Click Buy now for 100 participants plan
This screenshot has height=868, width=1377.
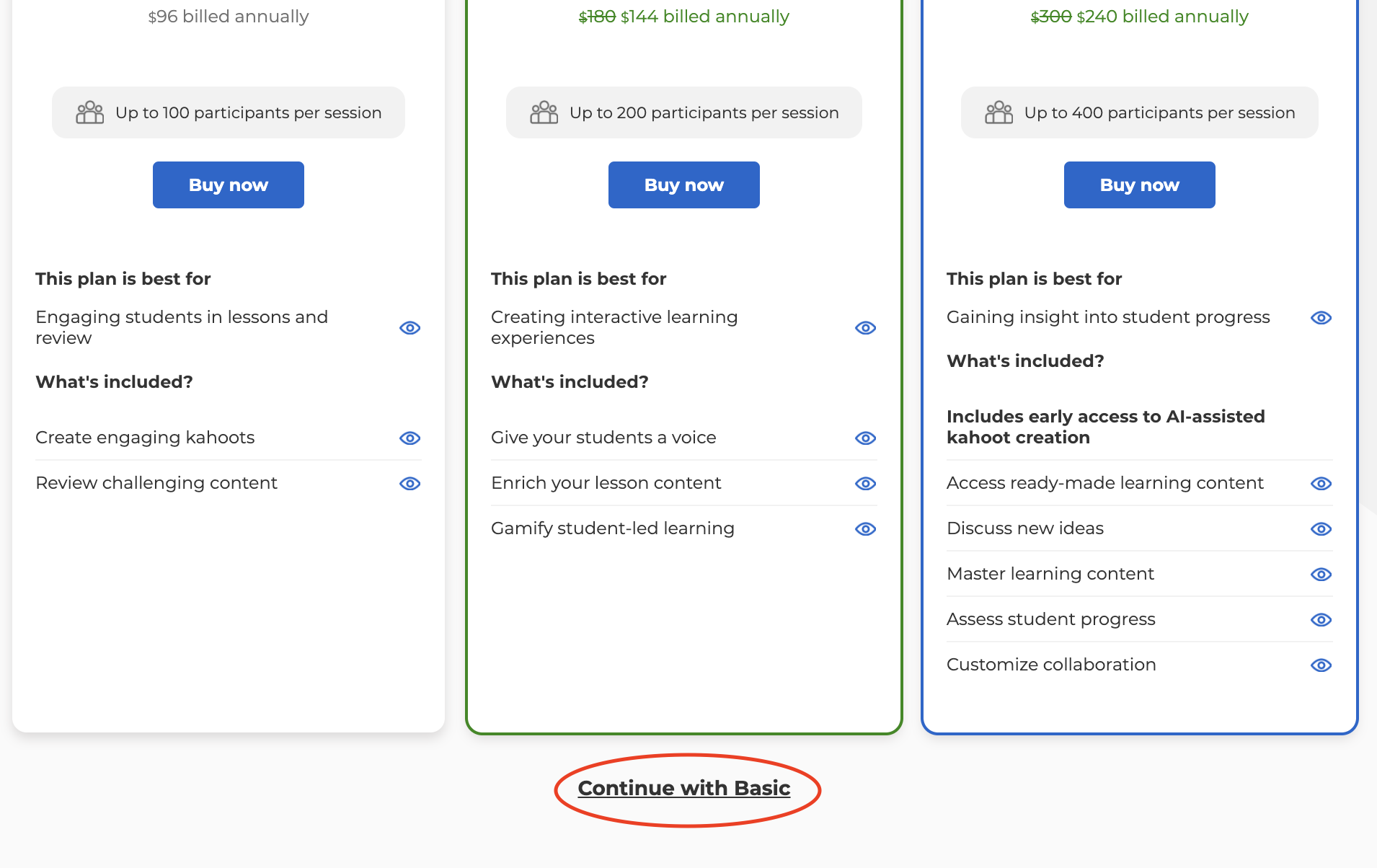click(228, 185)
